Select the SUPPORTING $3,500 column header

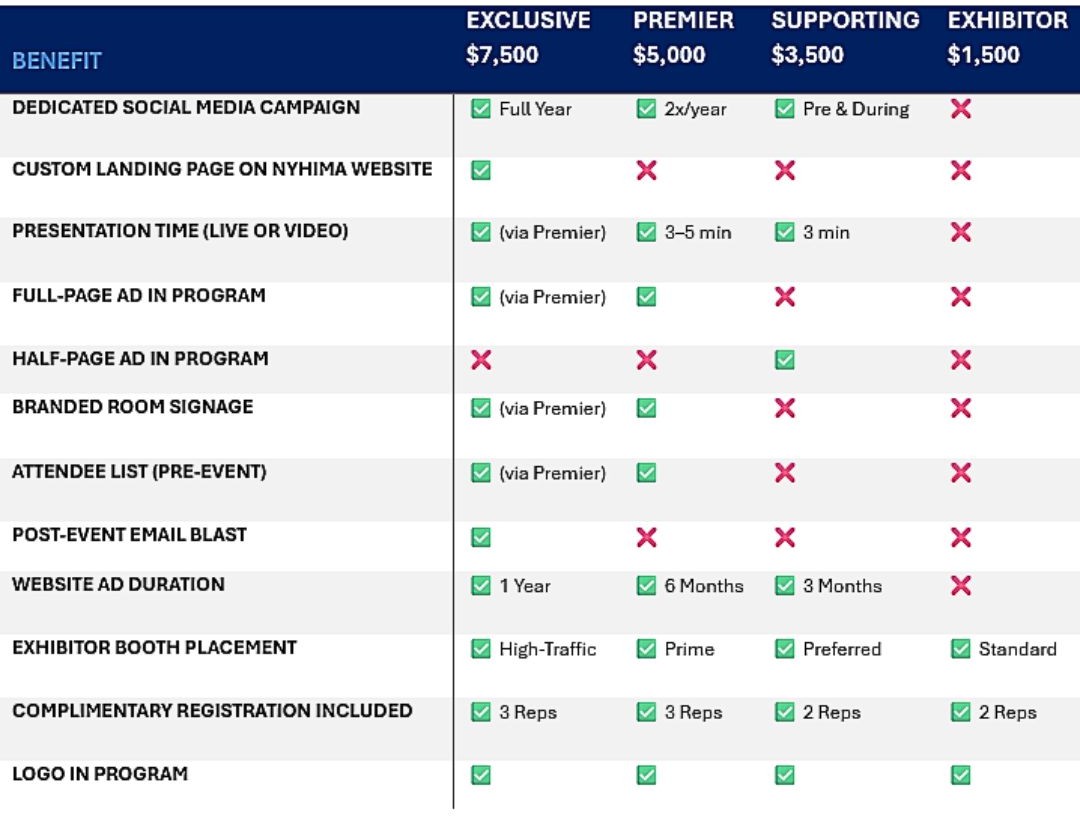click(x=845, y=38)
